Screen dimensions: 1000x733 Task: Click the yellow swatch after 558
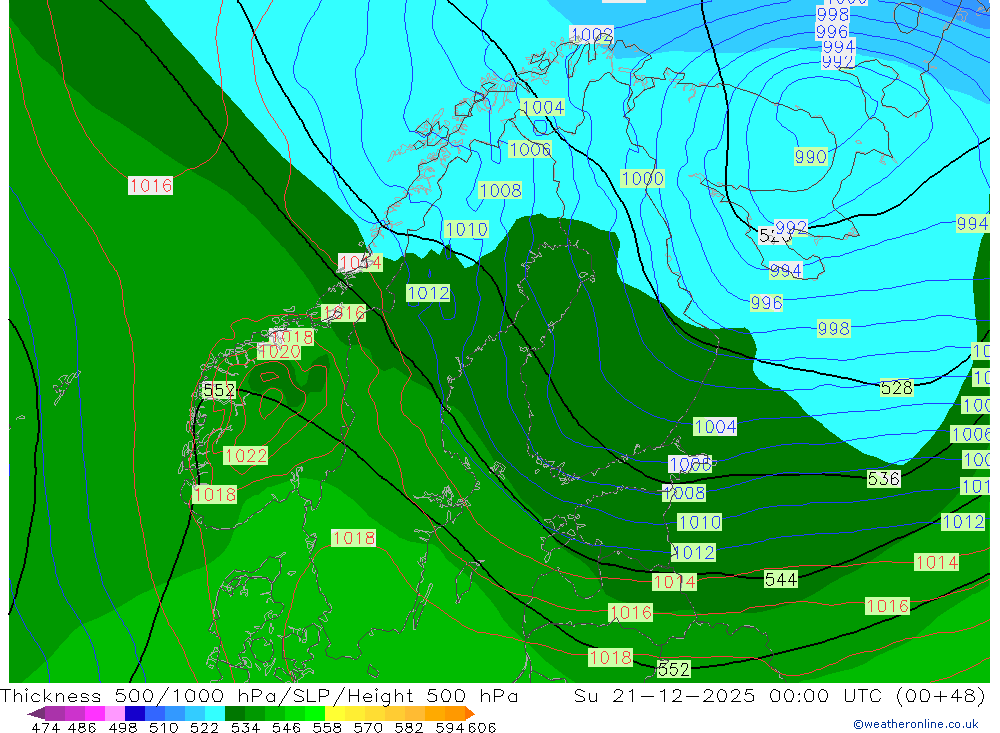pos(335,713)
